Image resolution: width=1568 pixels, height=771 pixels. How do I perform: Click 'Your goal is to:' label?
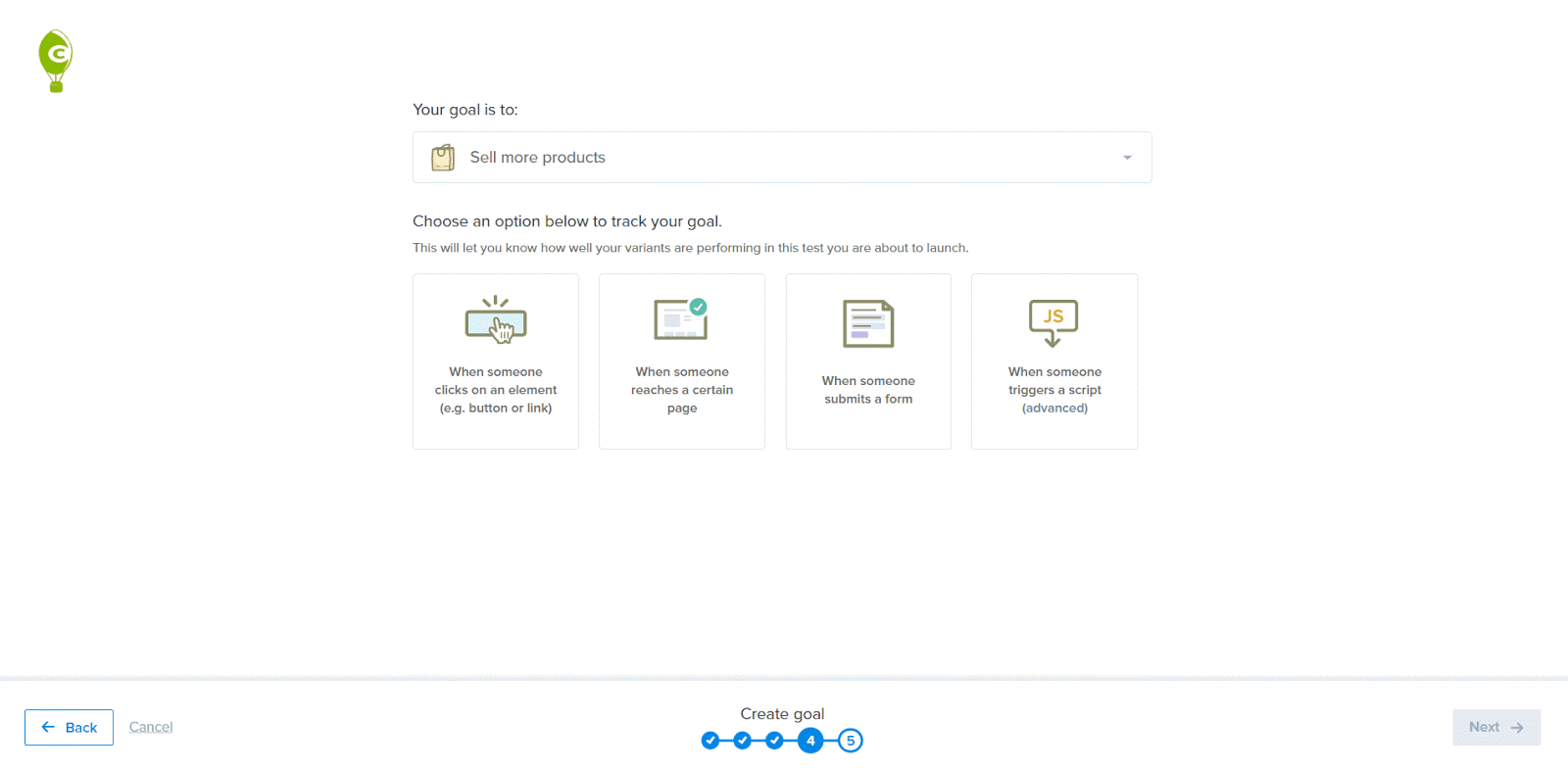(465, 110)
